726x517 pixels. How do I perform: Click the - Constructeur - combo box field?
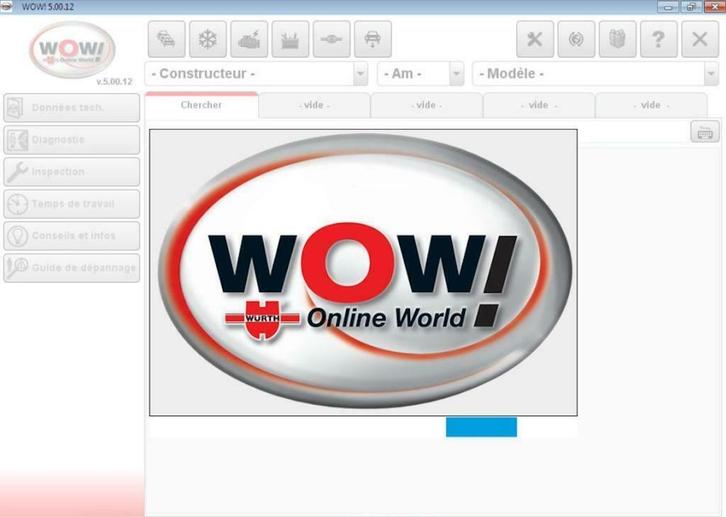point(256,74)
